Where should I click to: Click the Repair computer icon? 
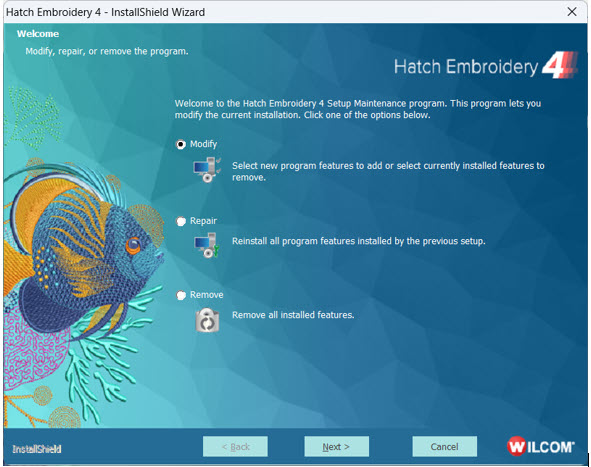tap(207, 245)
